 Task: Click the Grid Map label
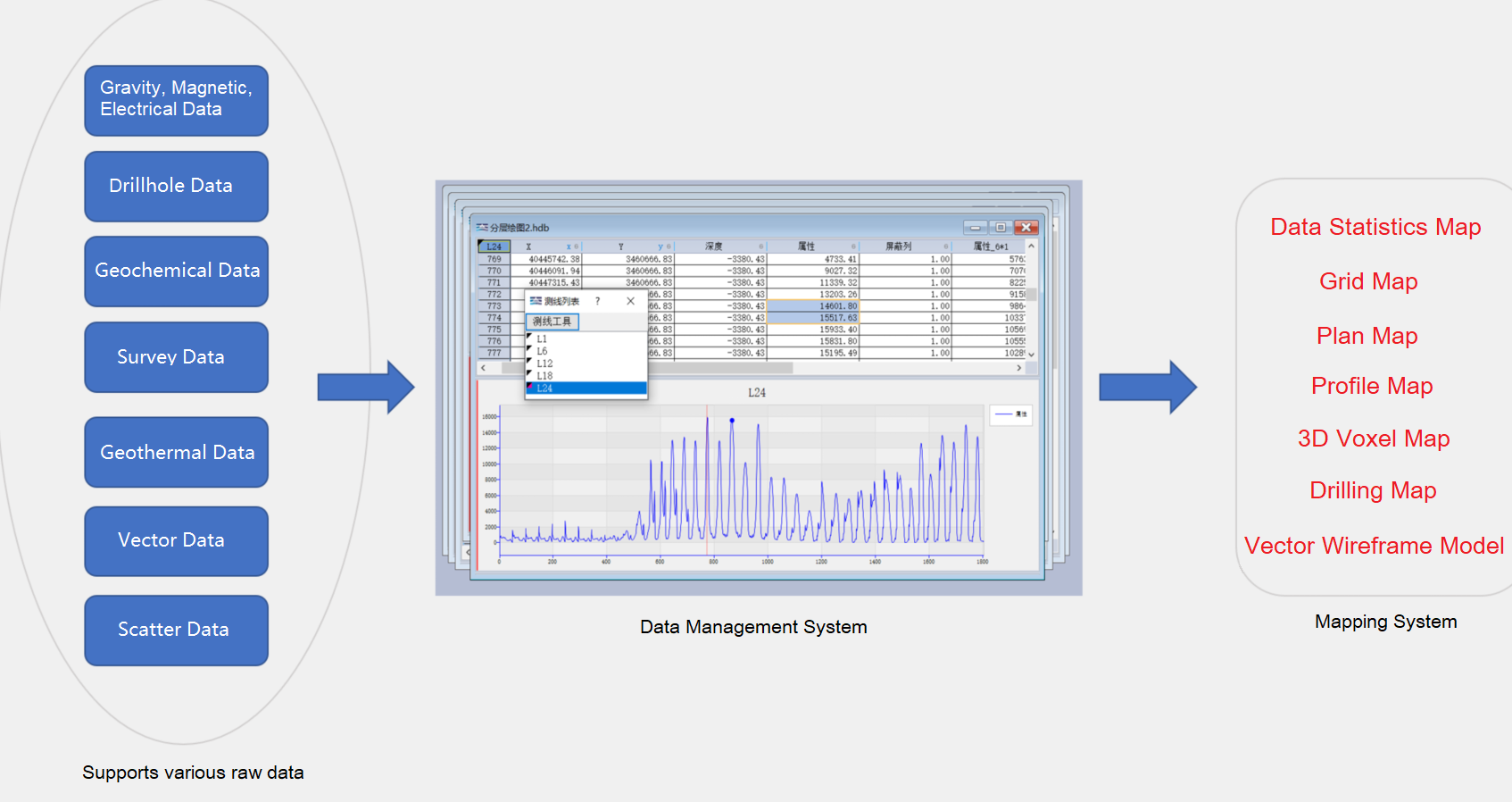(1368, 281)
